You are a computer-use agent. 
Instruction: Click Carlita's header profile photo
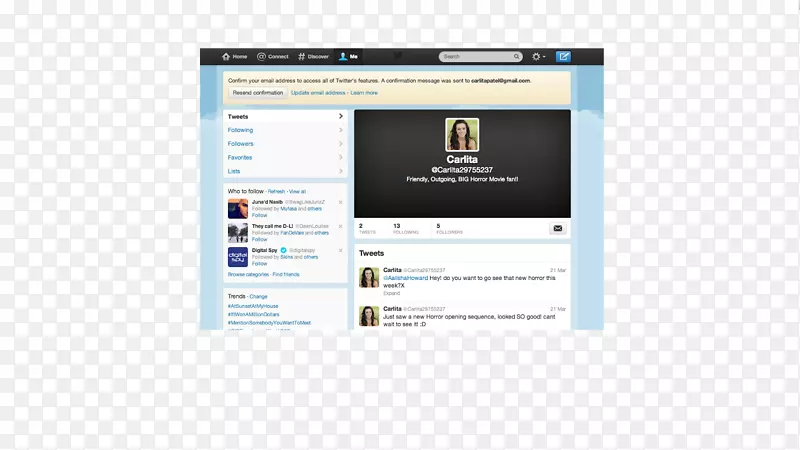click(462, 135)
